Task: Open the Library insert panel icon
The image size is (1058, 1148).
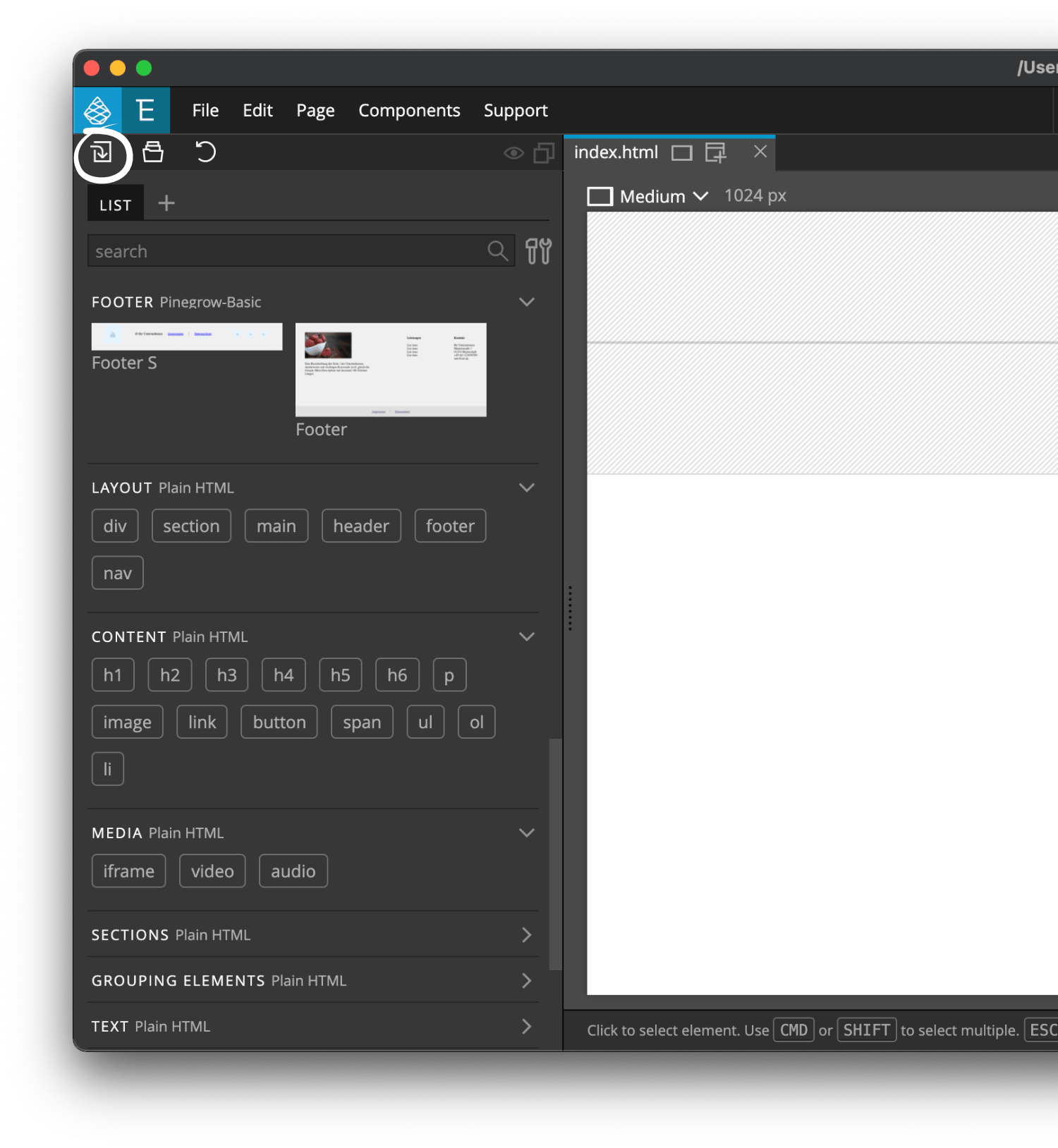Action: pos(102,152)
